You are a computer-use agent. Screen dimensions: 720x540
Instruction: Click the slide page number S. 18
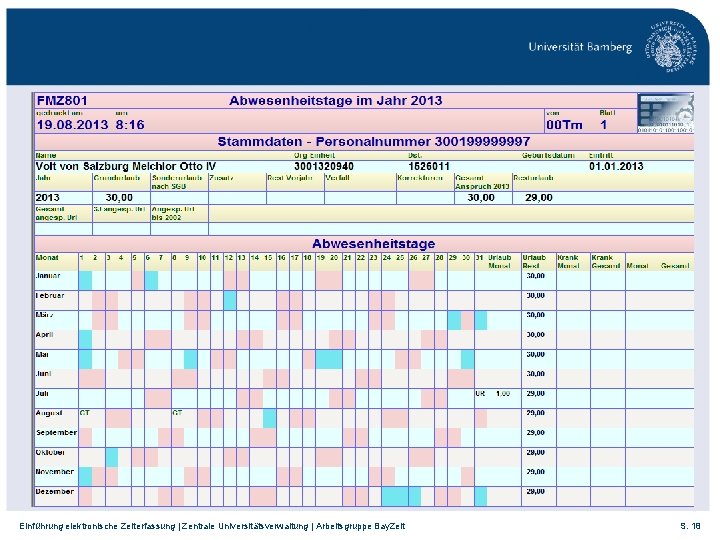coord(690,526)
